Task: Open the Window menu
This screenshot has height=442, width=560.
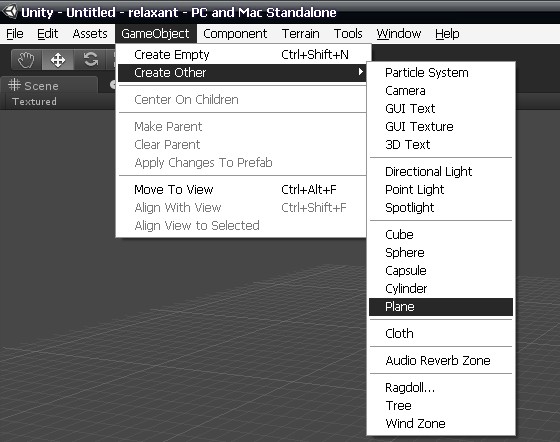Action: (399, 34)
